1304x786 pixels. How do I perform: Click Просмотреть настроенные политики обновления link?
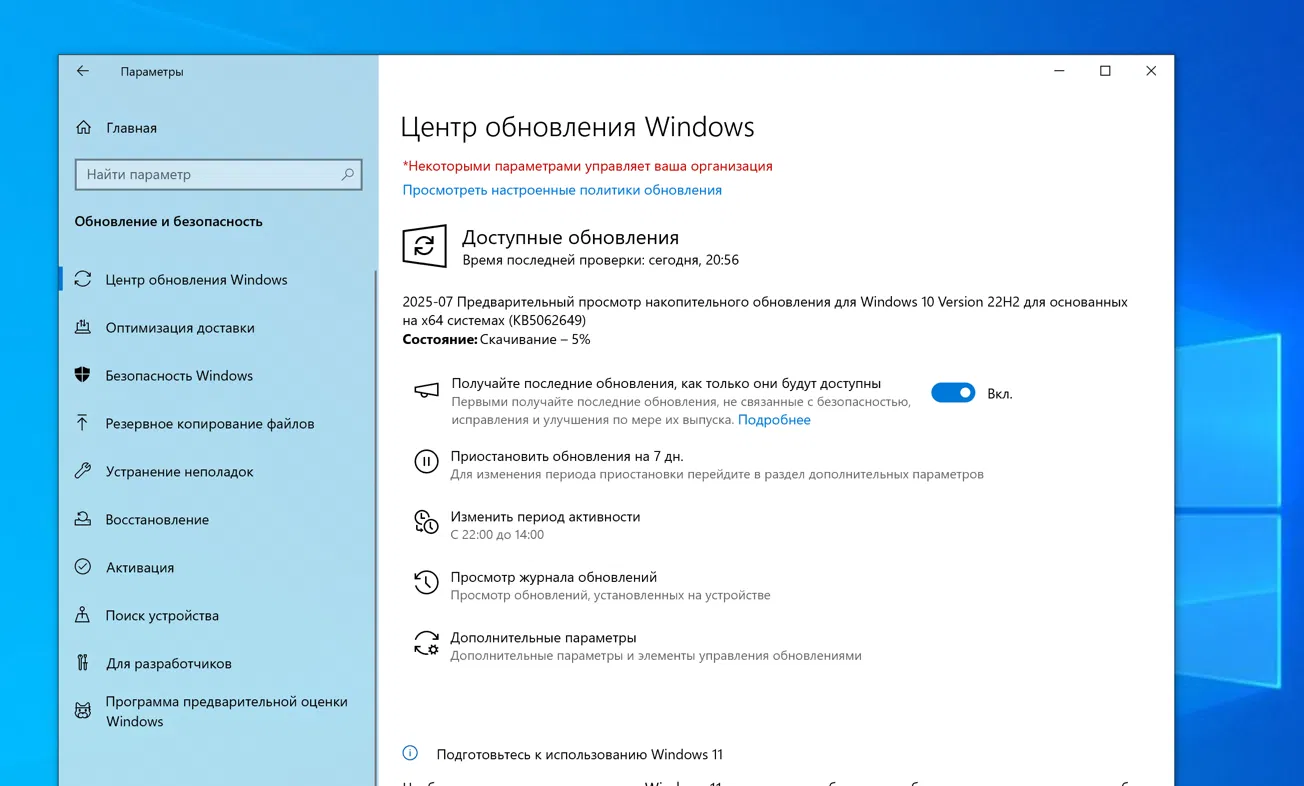pyautogui.click(x=562, y=190)
